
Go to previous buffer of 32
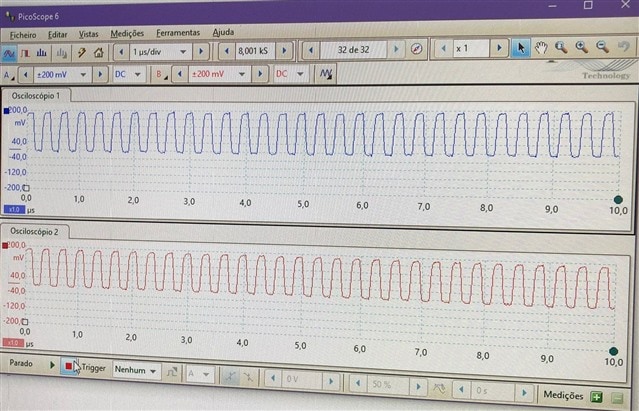click(x=311, y=51)
